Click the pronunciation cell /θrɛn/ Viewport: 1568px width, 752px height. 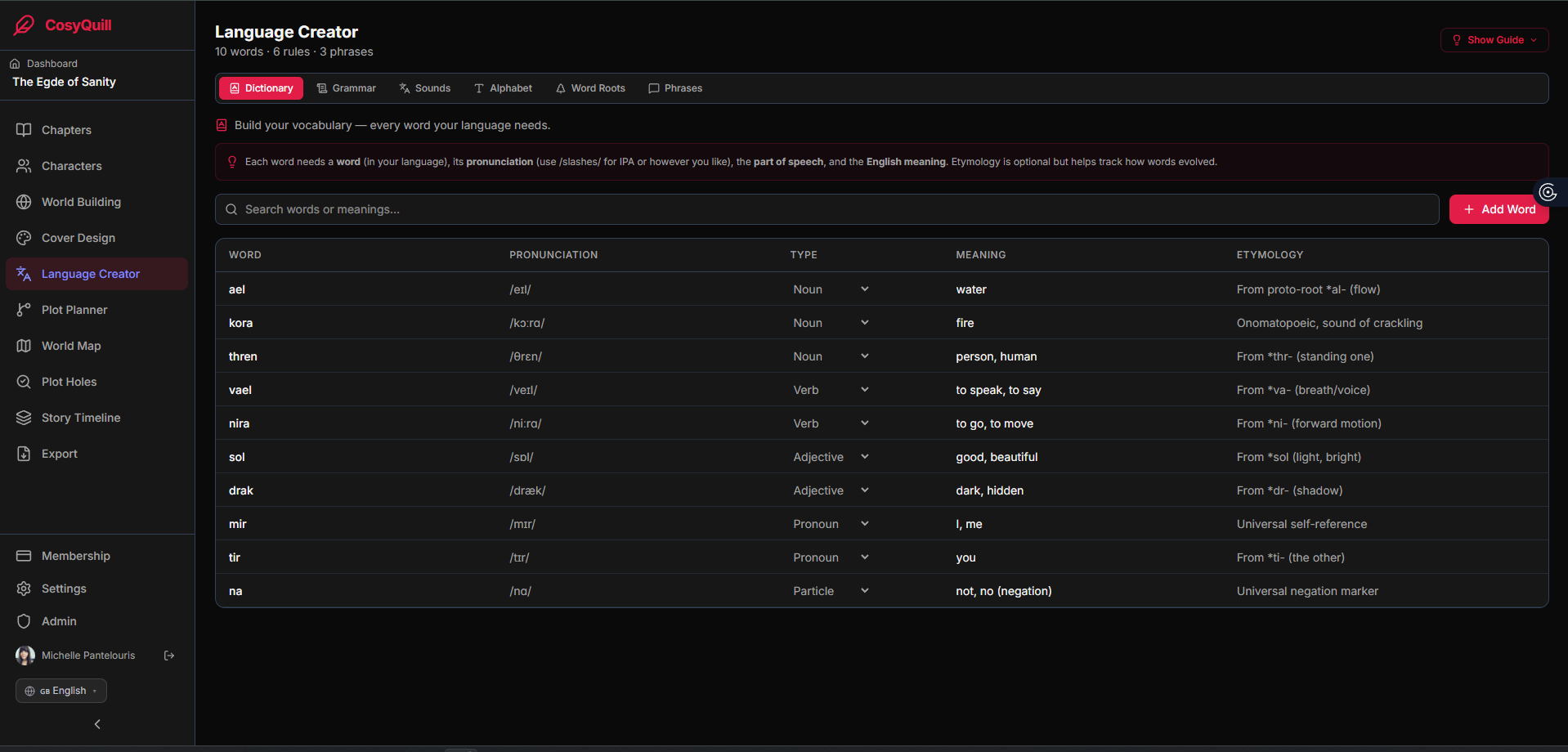coord(526,356)
